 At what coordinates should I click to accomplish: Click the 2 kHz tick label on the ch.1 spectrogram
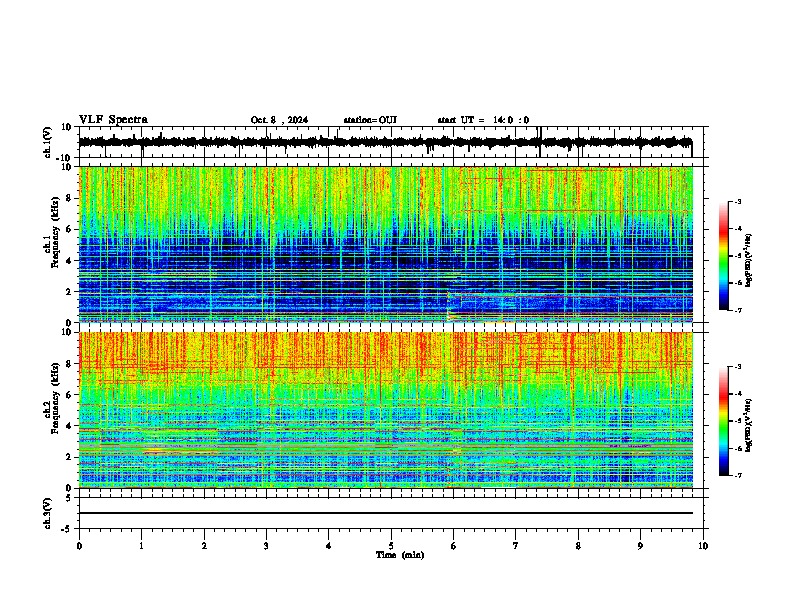coord(69,291)
